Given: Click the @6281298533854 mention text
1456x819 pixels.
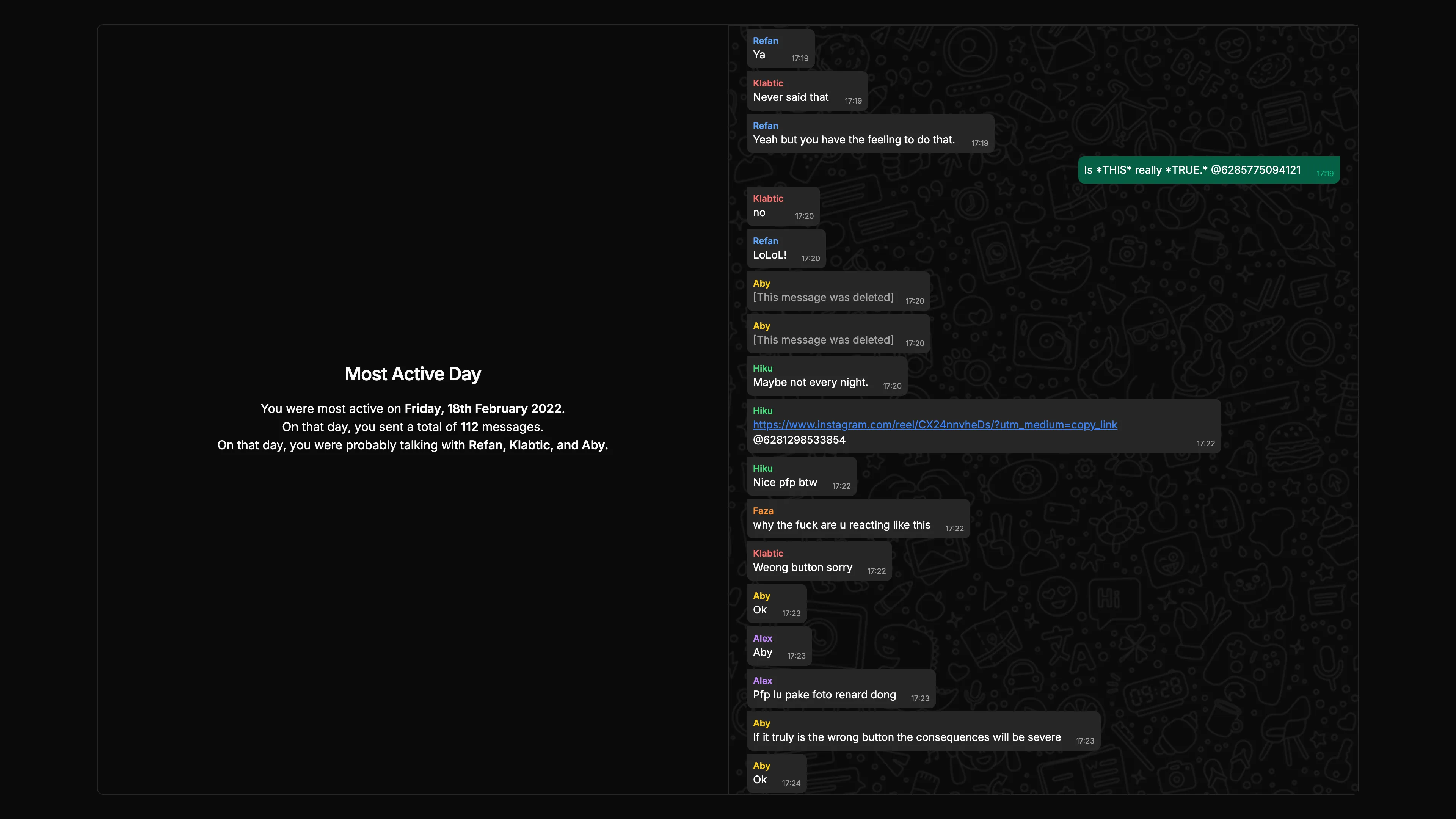Looking at the screenshot, I should pyautogui.click(x=799, y=440).
